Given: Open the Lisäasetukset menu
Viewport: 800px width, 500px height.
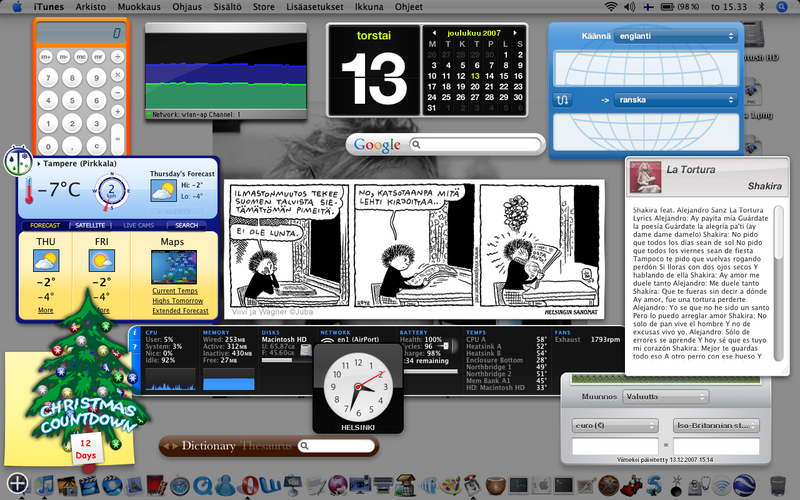Looking at the screenshot, I should [x=315, y=7].
